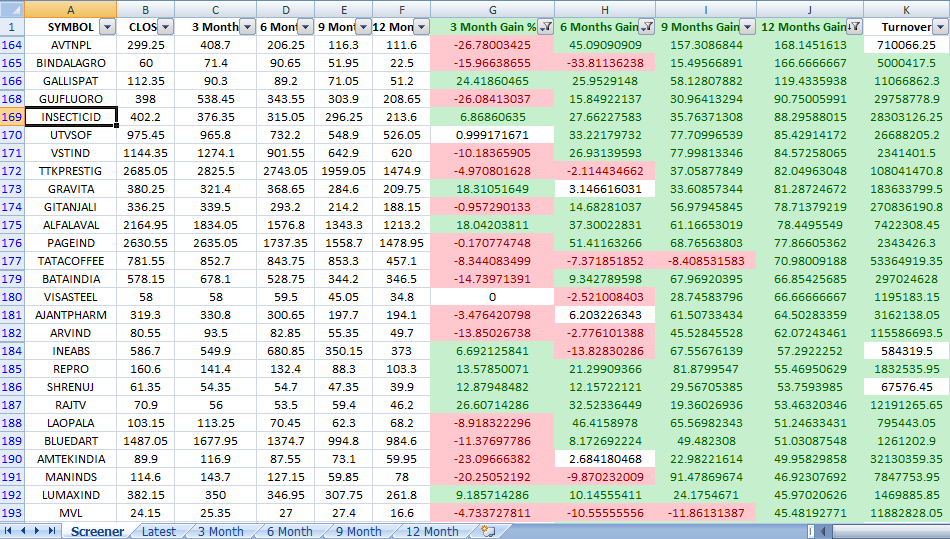
Task: Switch to the 9 Month sheet tab
Action: tap(359, 532)
